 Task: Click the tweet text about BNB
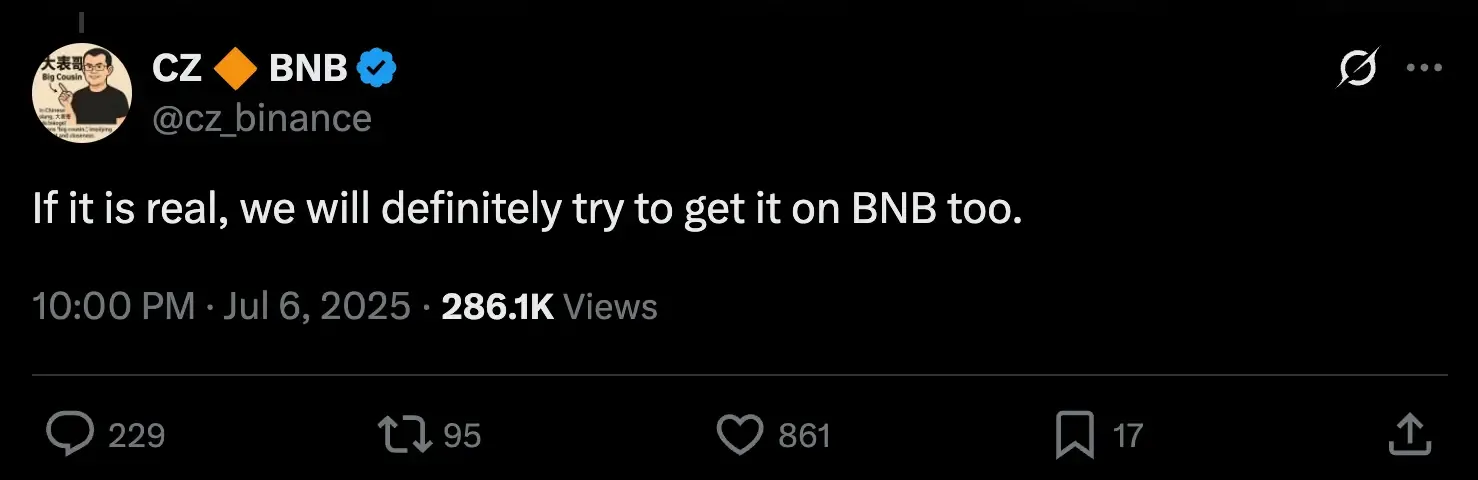click(527, 210)
